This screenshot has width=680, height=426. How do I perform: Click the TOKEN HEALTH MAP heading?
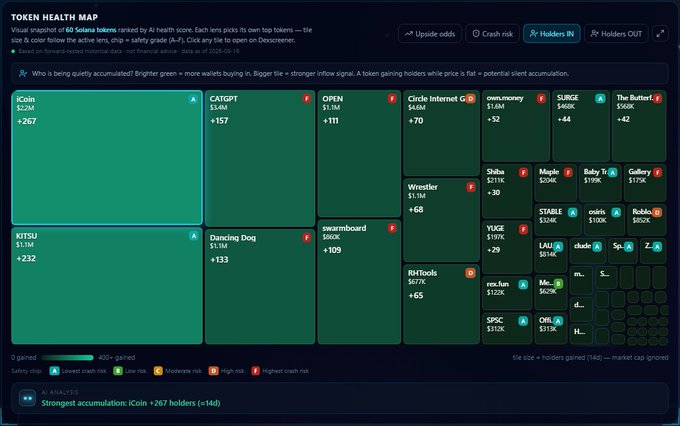[54, 17]
